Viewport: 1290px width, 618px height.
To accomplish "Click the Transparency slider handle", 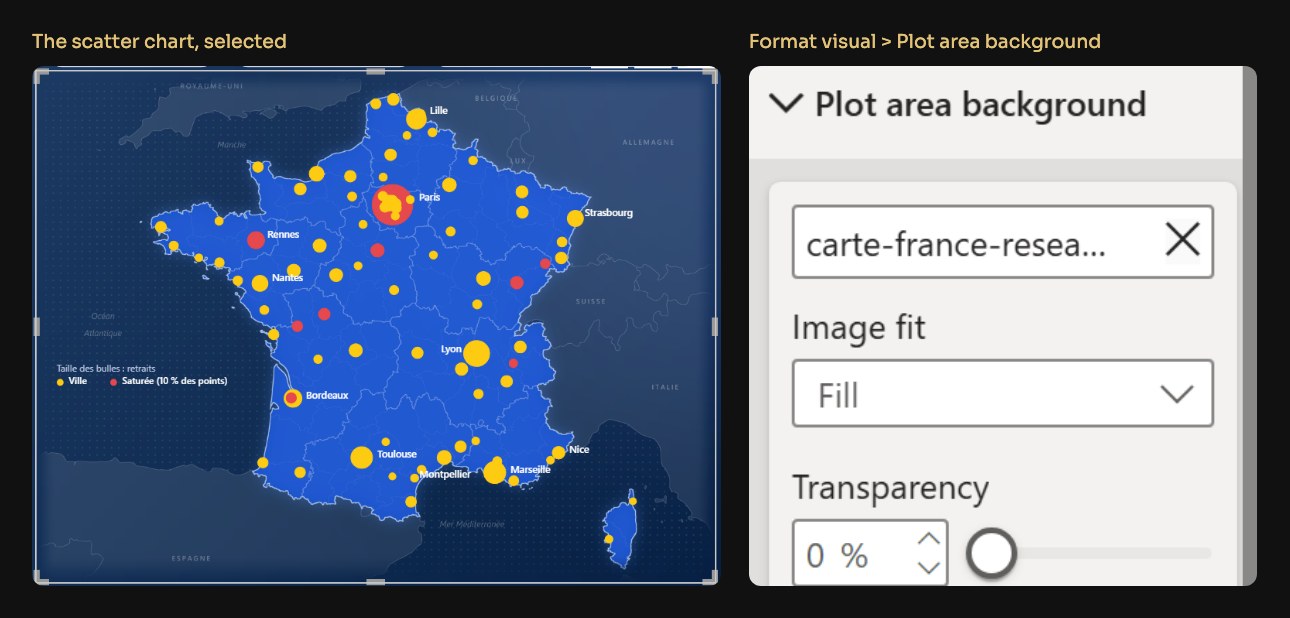I will [x=991, y=553].
